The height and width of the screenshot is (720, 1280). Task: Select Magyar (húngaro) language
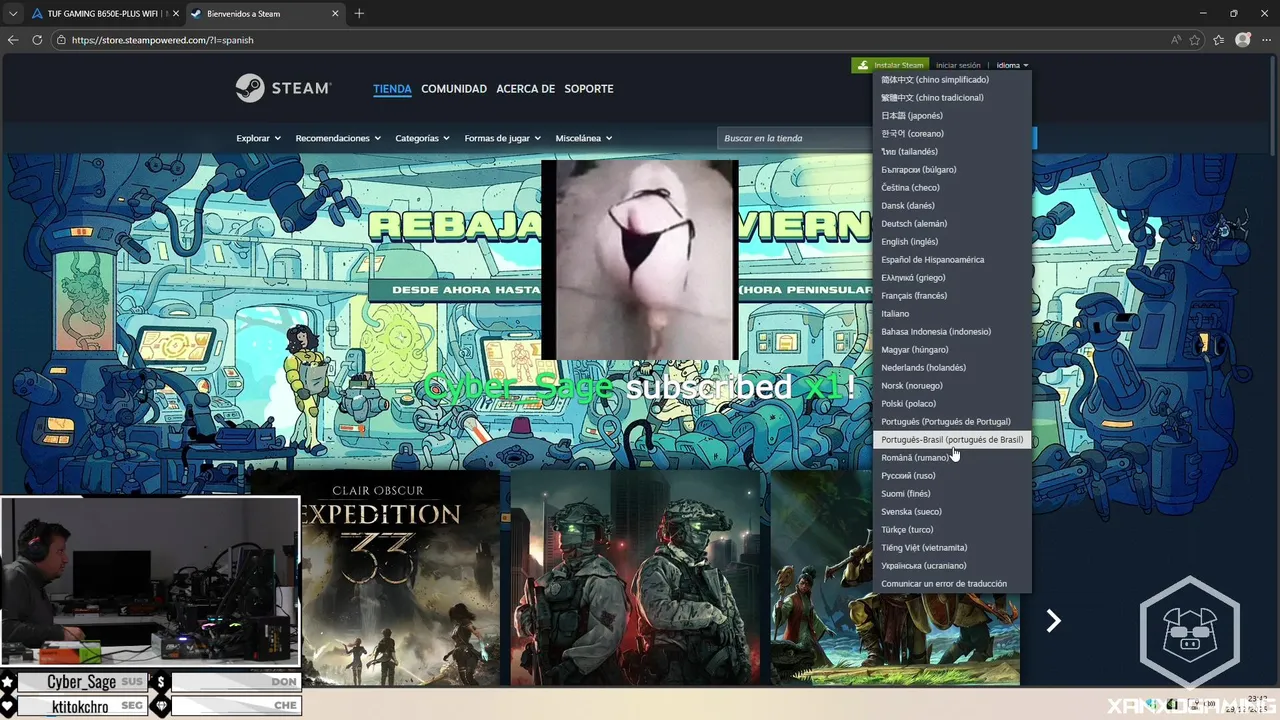coord(951,350)
